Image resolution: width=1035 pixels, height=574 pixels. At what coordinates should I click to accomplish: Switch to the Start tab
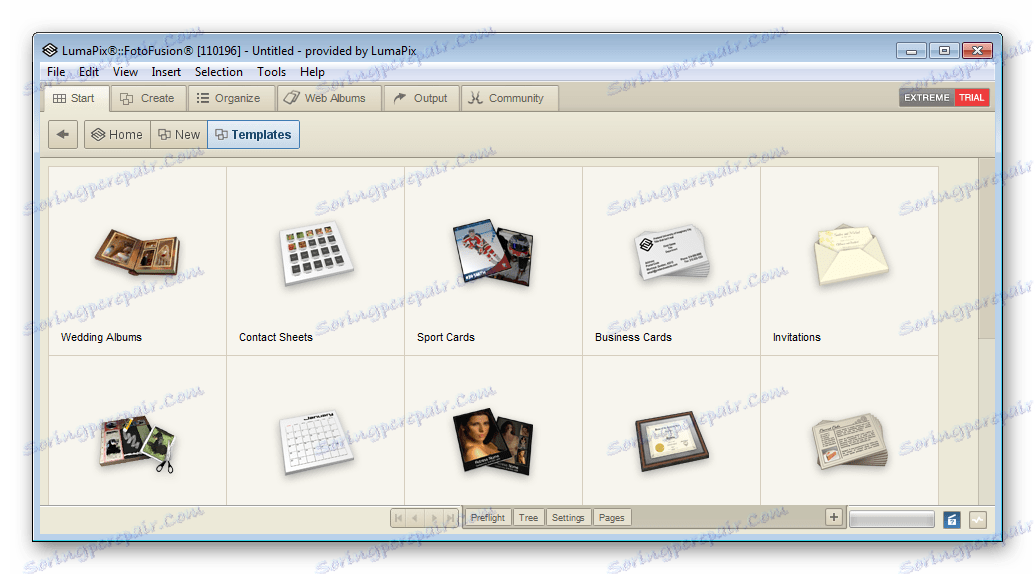(75, 98)
